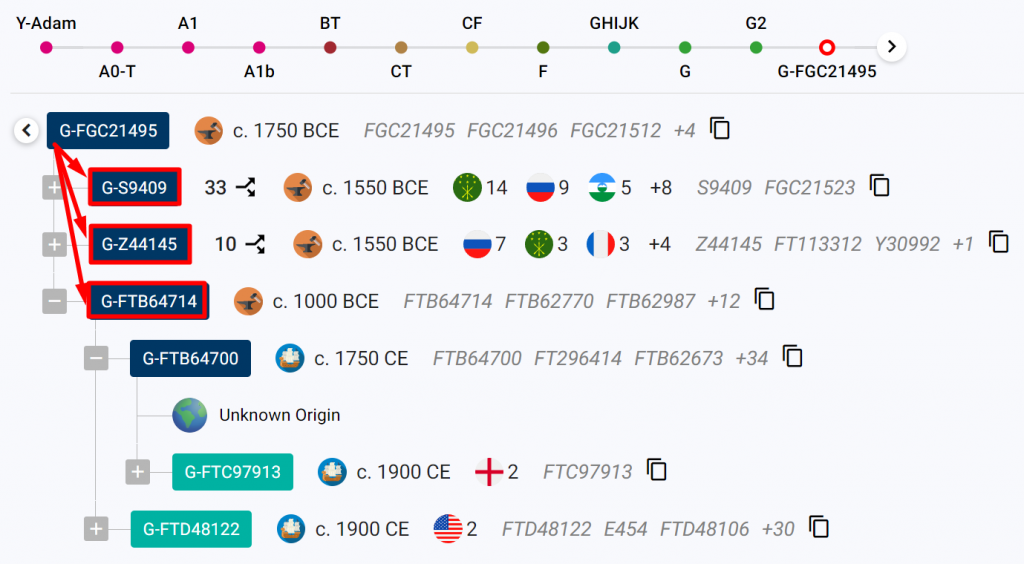Select the G-FTB64714 haplogroup label
Viewport: 1024px width, 564px height.
click(x=148, y=300)
